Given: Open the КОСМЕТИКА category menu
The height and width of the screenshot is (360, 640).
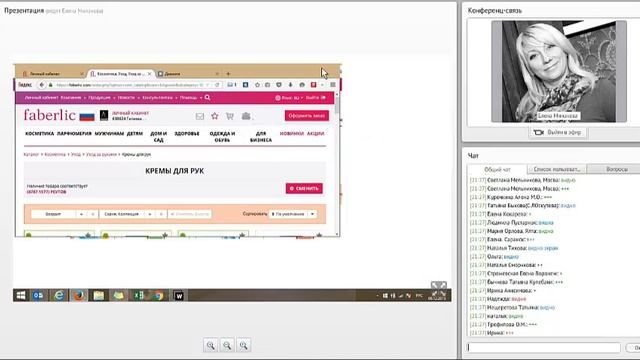Looking at the screenshot, I should [x=40, y=133].
